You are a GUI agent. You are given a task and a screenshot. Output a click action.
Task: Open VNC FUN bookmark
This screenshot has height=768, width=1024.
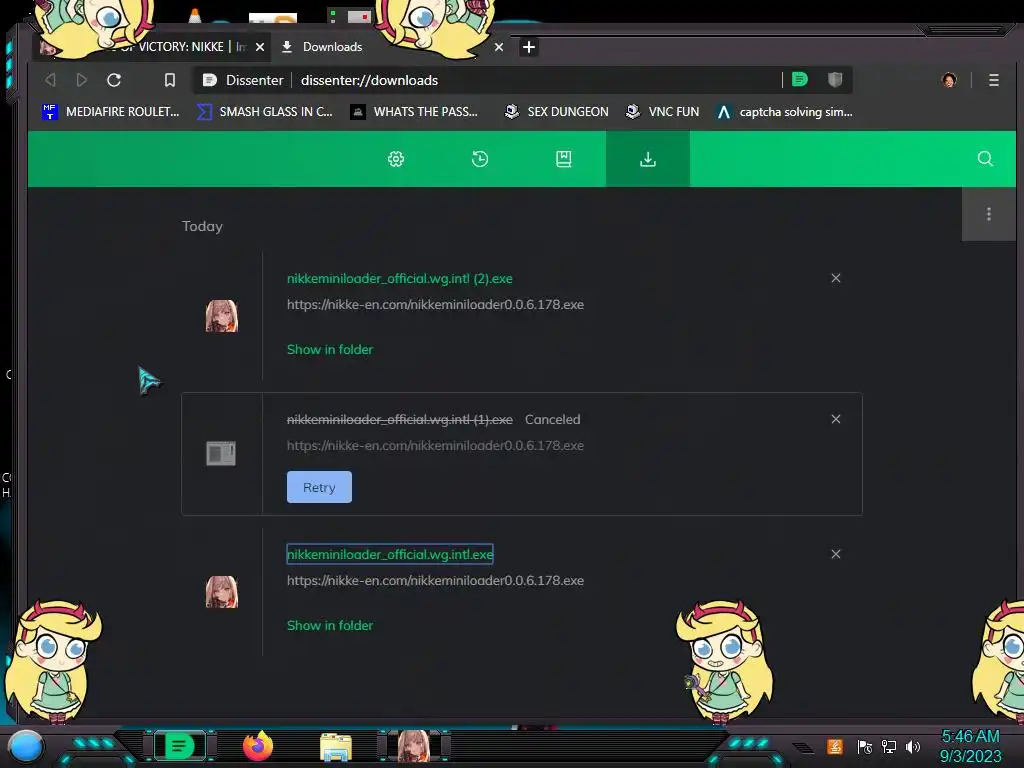tap(662, 112)
